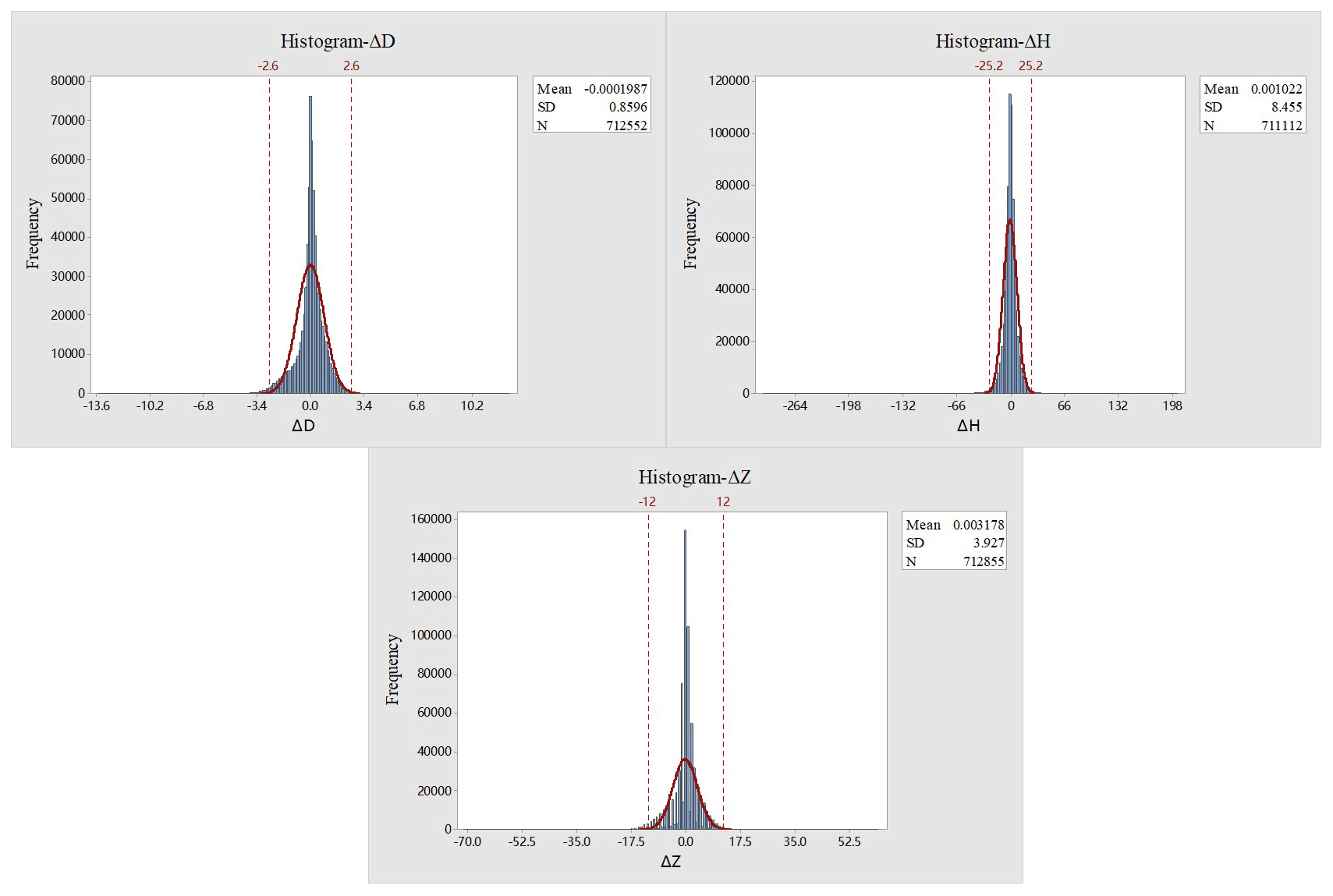Click the Histogram-ΔD chart title
The height and width of the screenshot is (896, 1333).
[338, 41]
